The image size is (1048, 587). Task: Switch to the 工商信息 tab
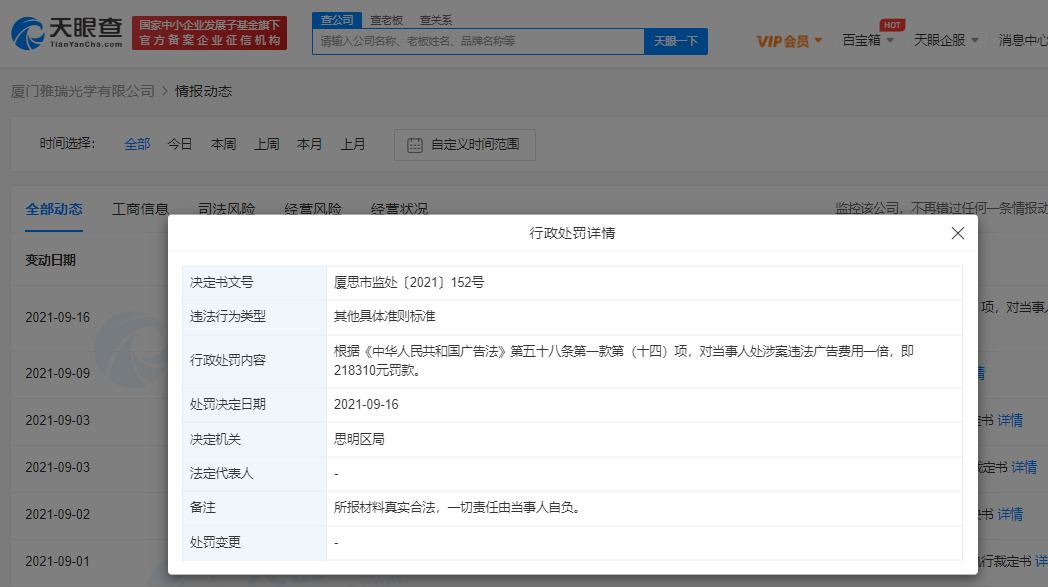[140, 209]
